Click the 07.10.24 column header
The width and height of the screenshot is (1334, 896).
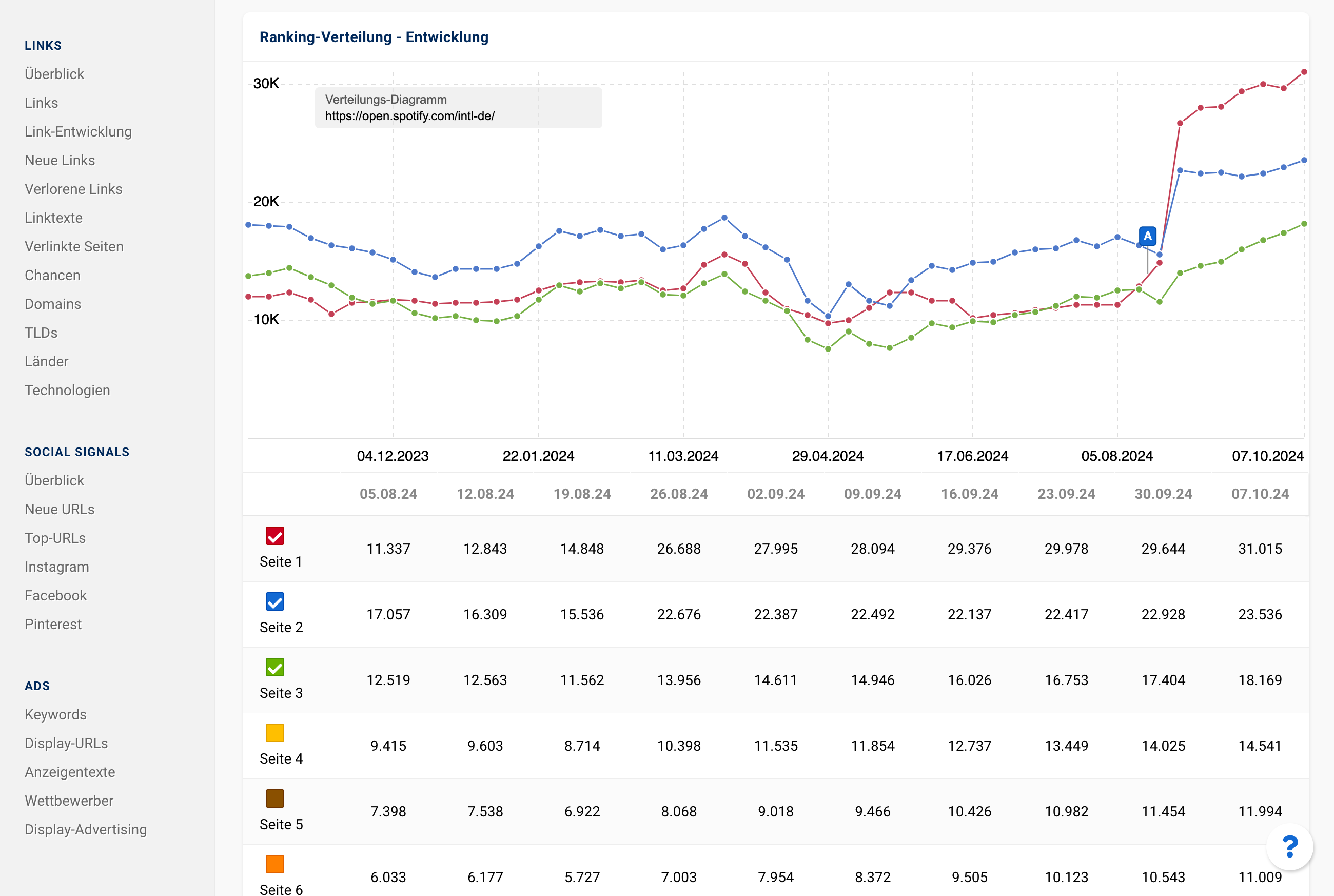pyautogui.click(x=1260, y=494)
